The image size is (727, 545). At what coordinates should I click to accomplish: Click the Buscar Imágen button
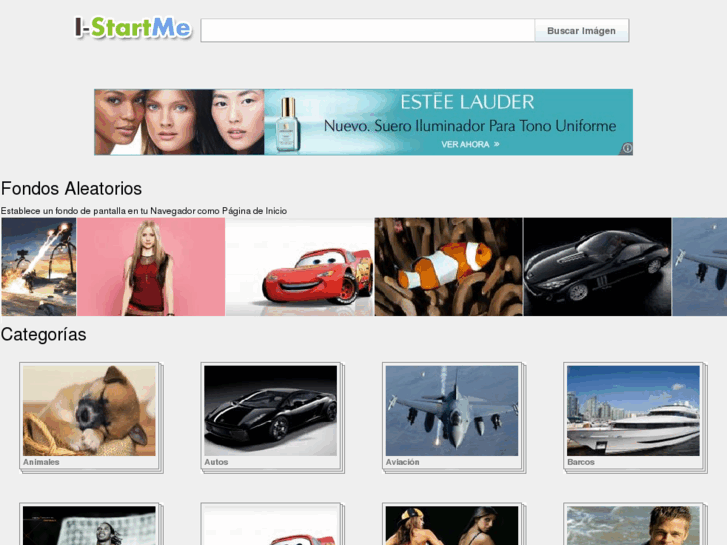tap(581, 31)
